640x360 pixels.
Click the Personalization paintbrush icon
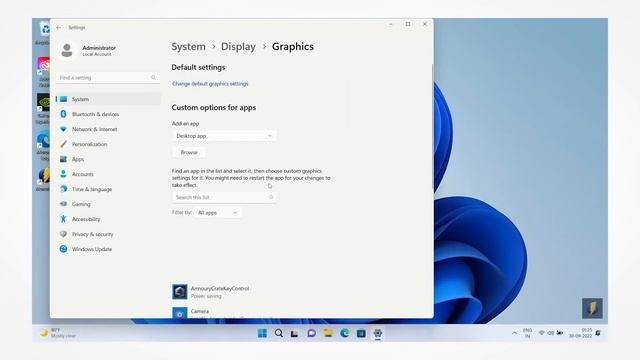[63, 144]
